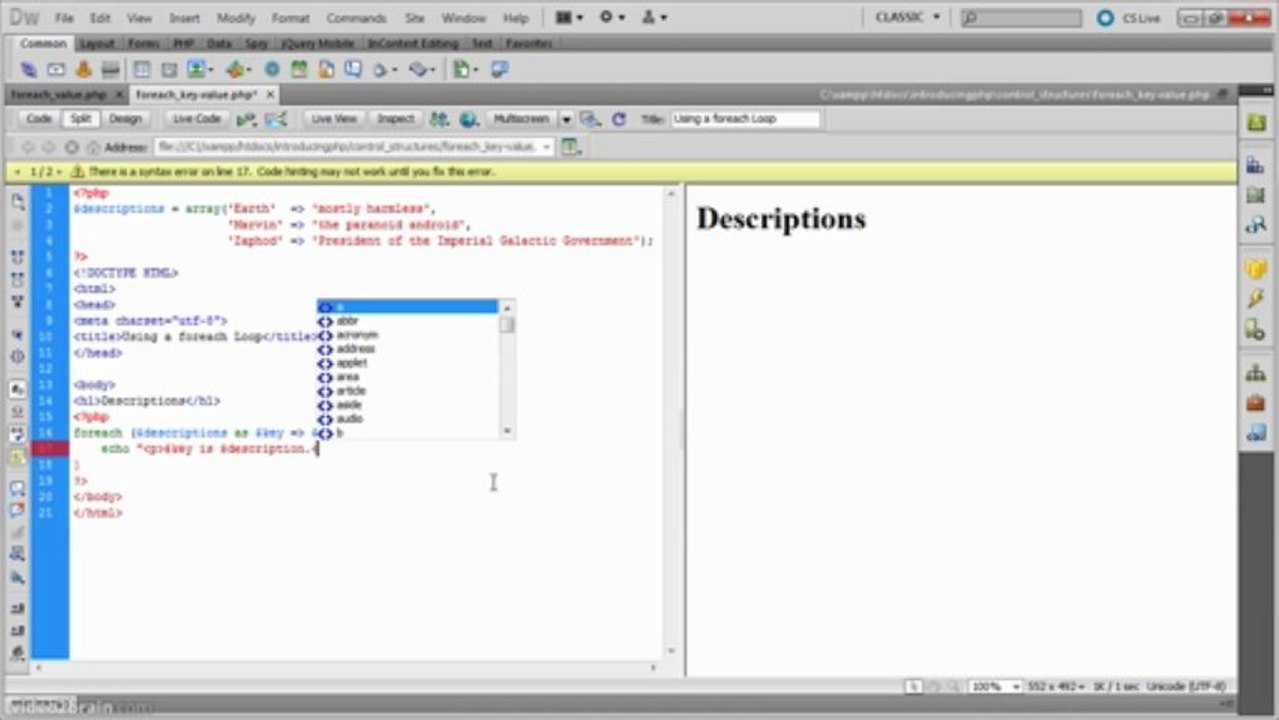Click the Media insert icon

click(237, 69)
